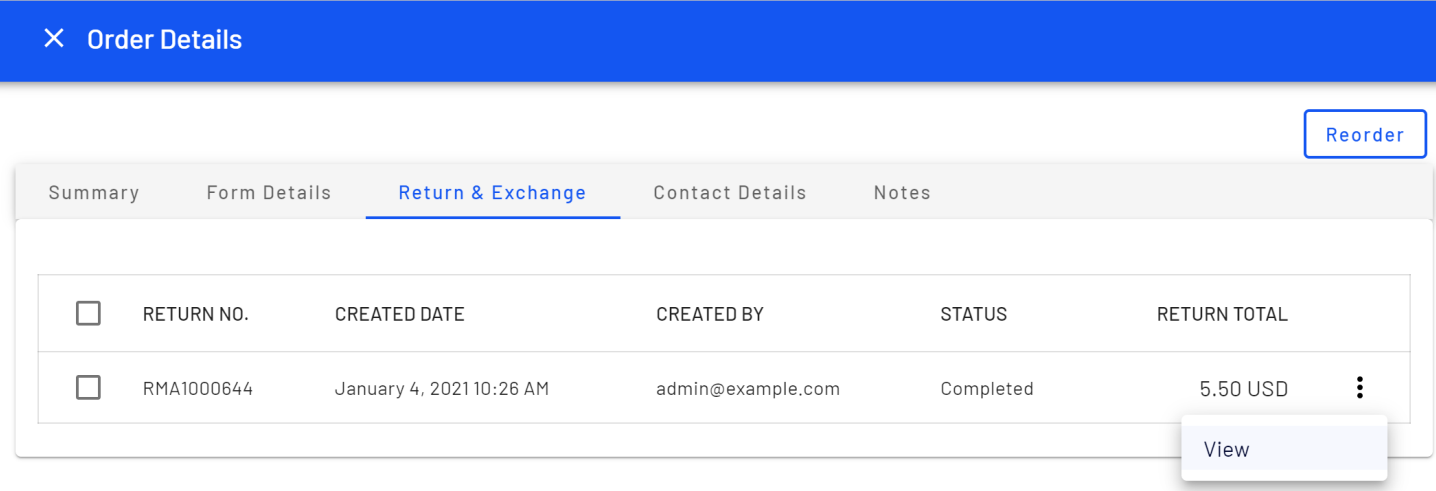Screen dimensions: 1436x491
Task: Click the Created Date column header
Action: (399, 314)
